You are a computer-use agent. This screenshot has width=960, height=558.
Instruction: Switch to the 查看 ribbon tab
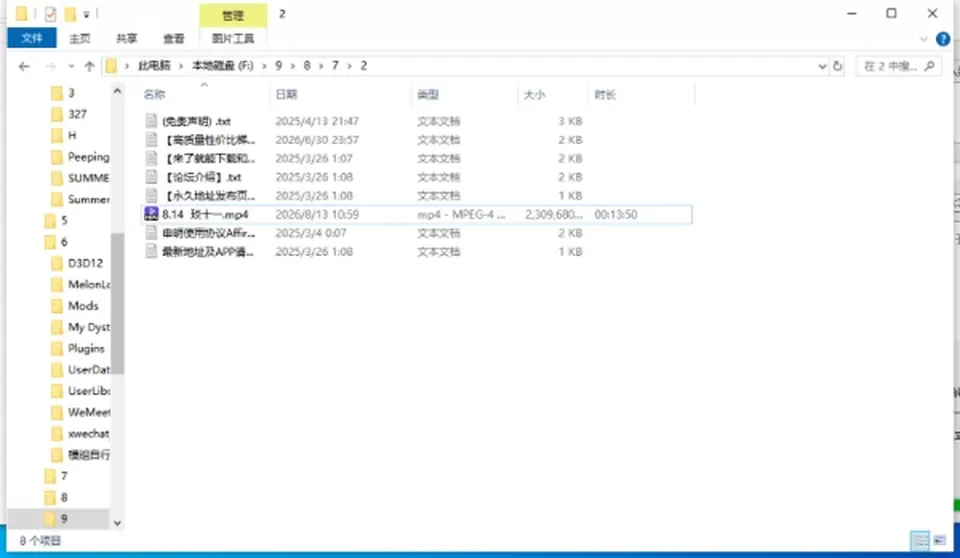[173, 38]
